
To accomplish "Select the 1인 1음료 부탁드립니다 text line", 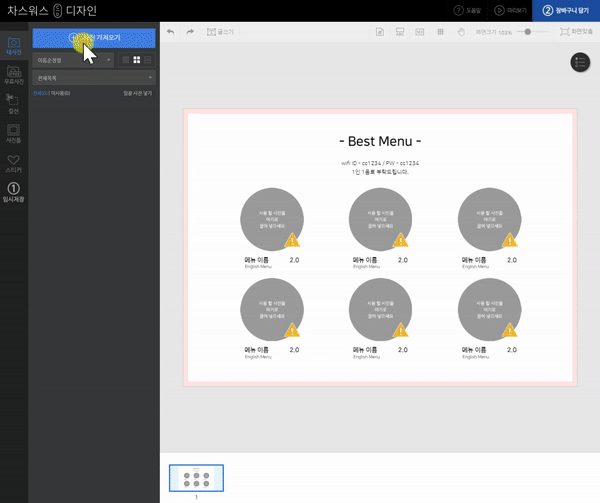I will point(380,172).
